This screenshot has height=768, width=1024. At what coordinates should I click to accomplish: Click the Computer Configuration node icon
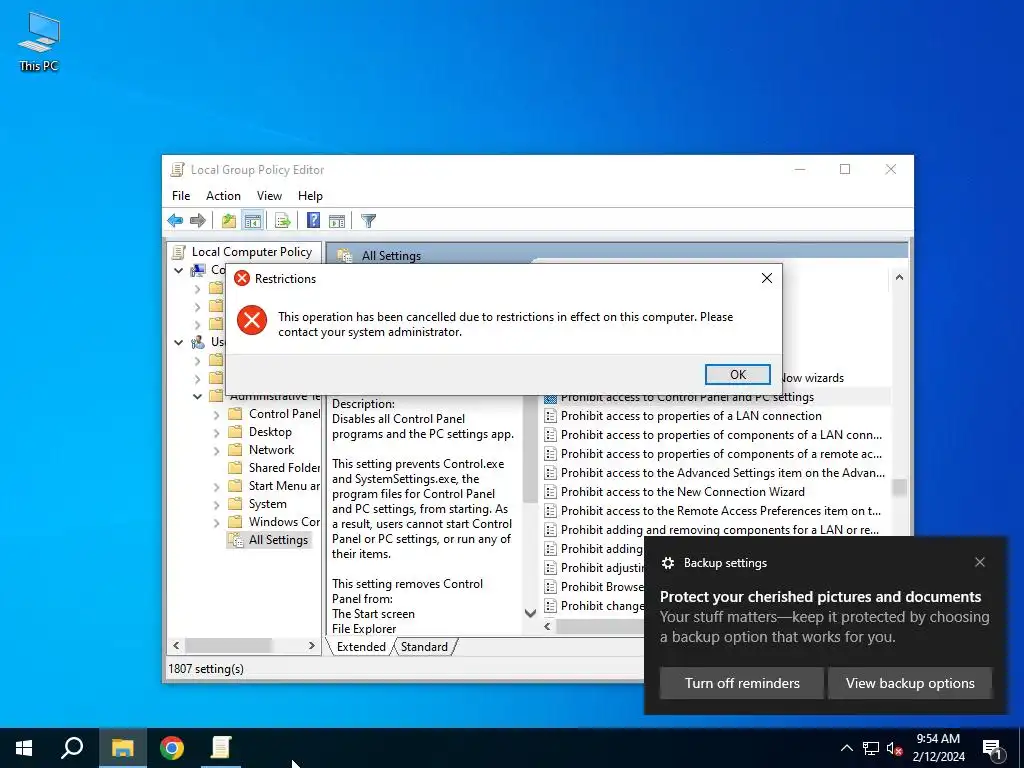[198, 270]
